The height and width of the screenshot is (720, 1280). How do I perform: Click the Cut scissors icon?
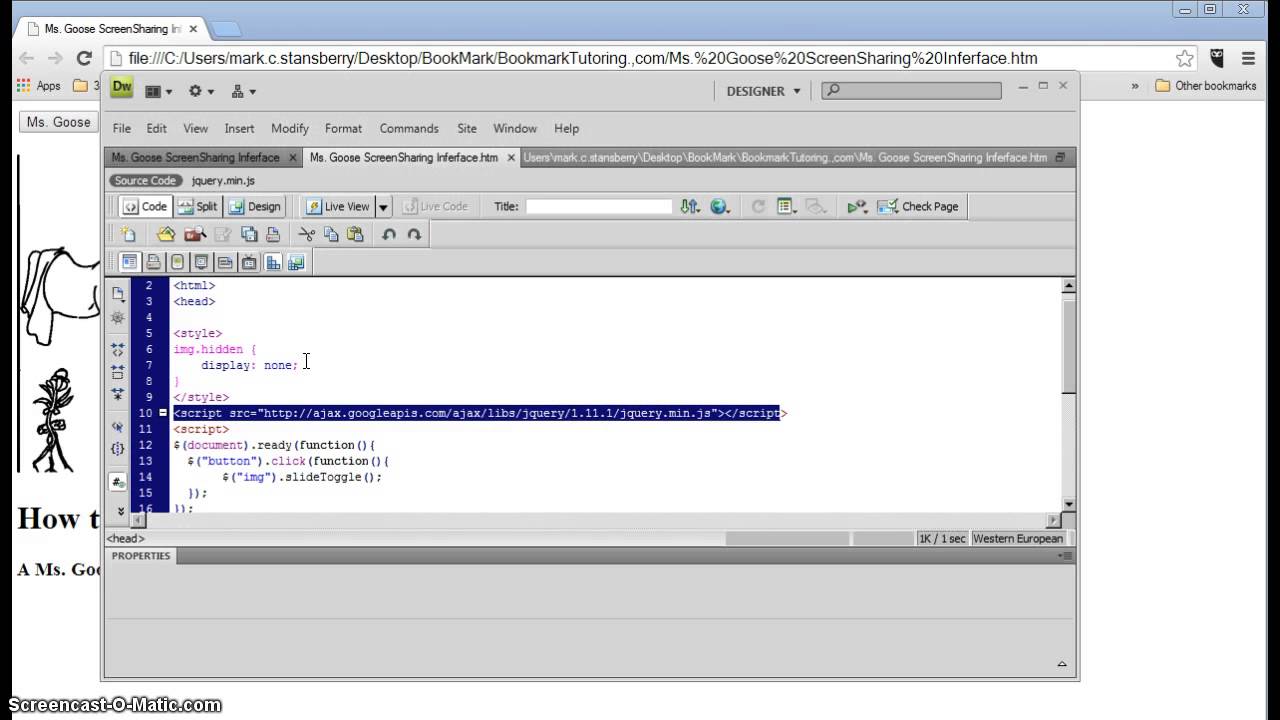point(307,234)
